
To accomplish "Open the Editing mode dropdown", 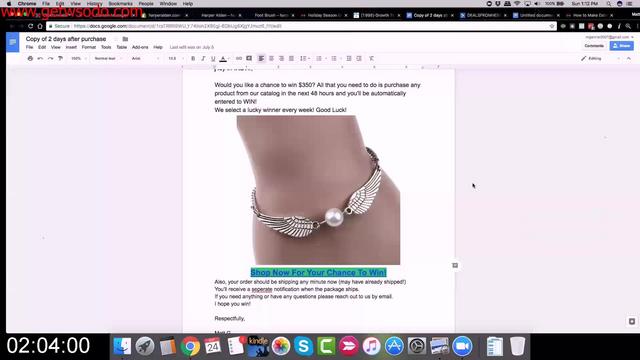I will pyautogui.click(x=600, y=59).
